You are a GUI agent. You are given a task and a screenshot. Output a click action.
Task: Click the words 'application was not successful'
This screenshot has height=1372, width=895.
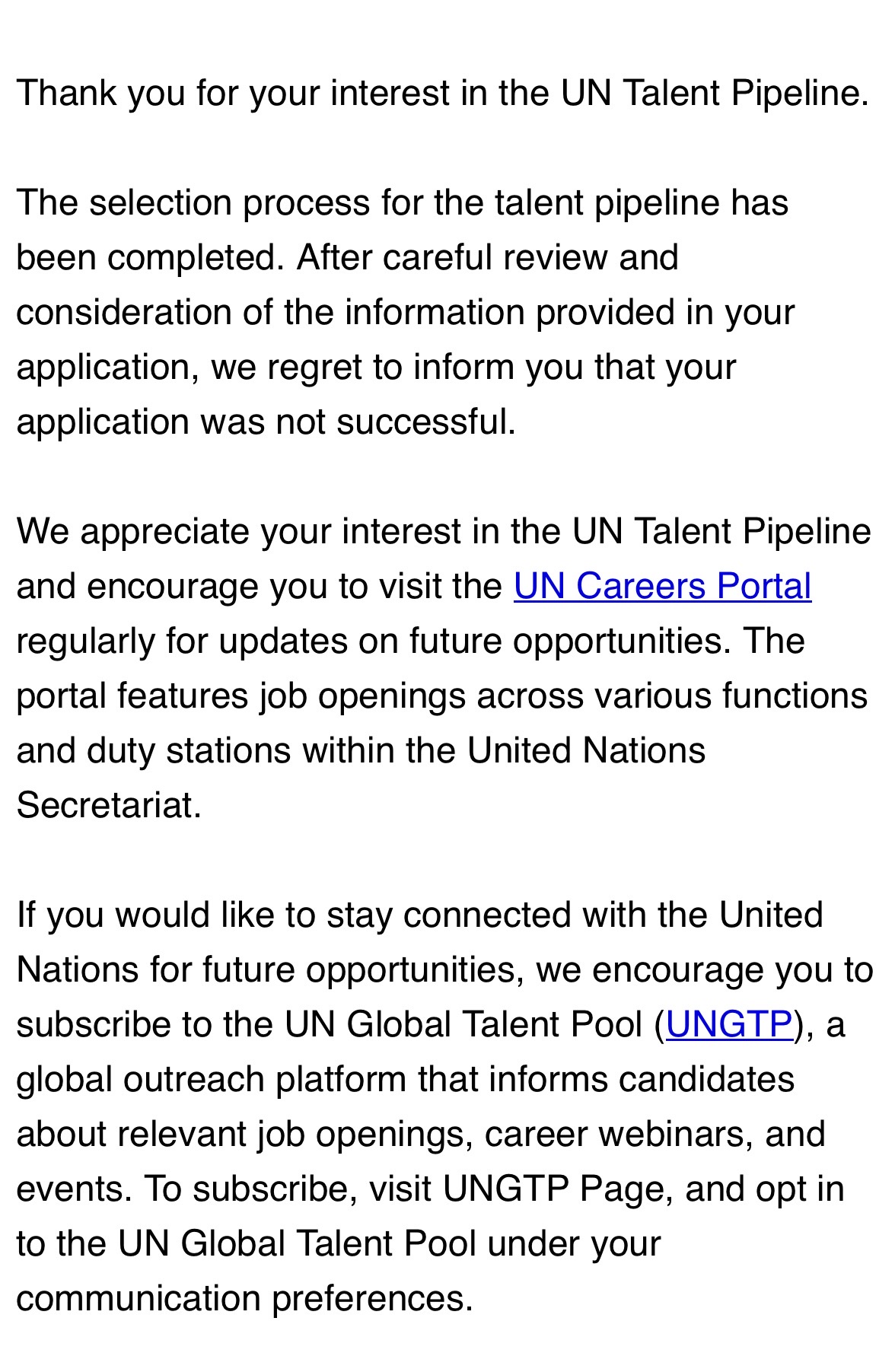[x=266, y=422]
